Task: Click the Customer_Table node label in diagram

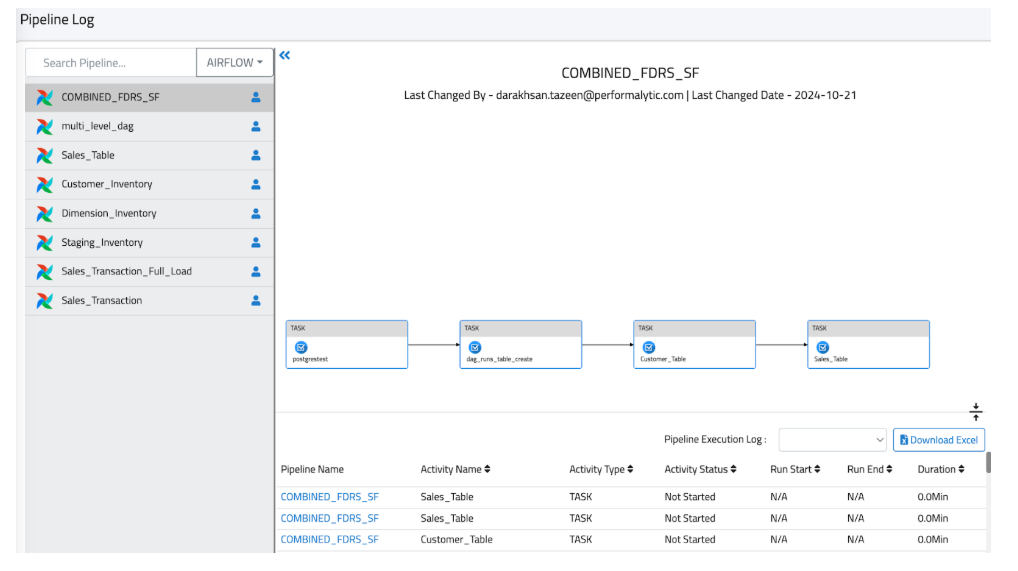Action: 663,359
